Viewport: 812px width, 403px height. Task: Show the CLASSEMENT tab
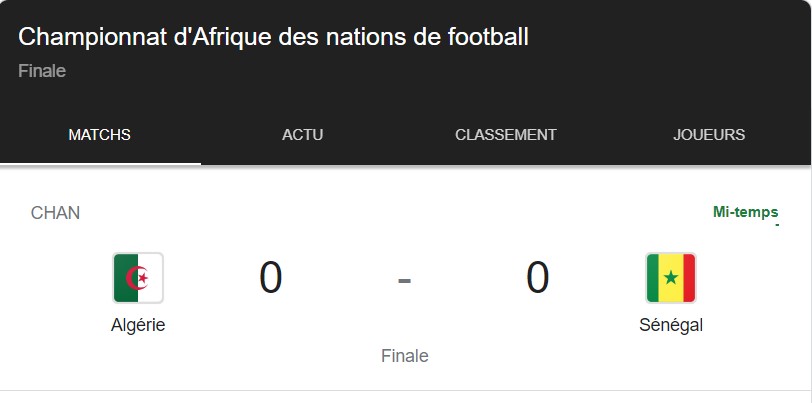click(505, 135)
